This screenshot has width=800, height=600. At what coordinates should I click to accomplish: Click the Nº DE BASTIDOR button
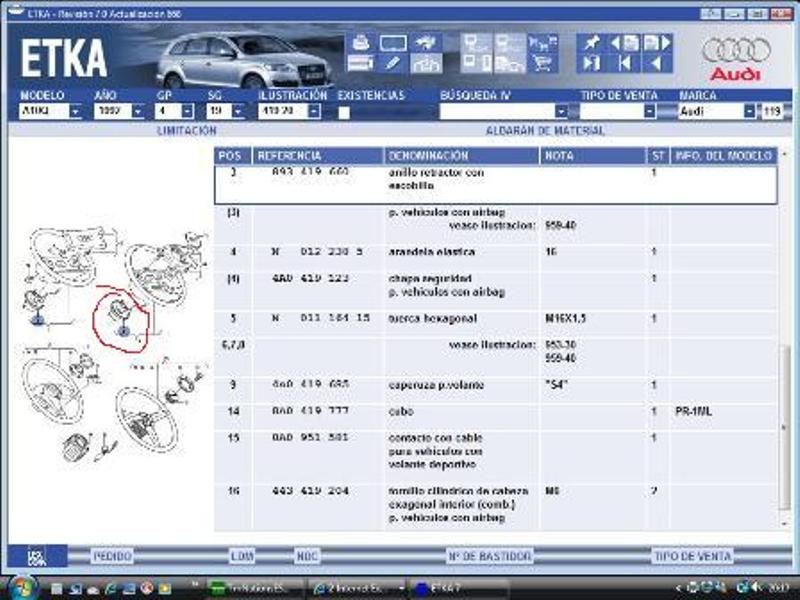489,556
